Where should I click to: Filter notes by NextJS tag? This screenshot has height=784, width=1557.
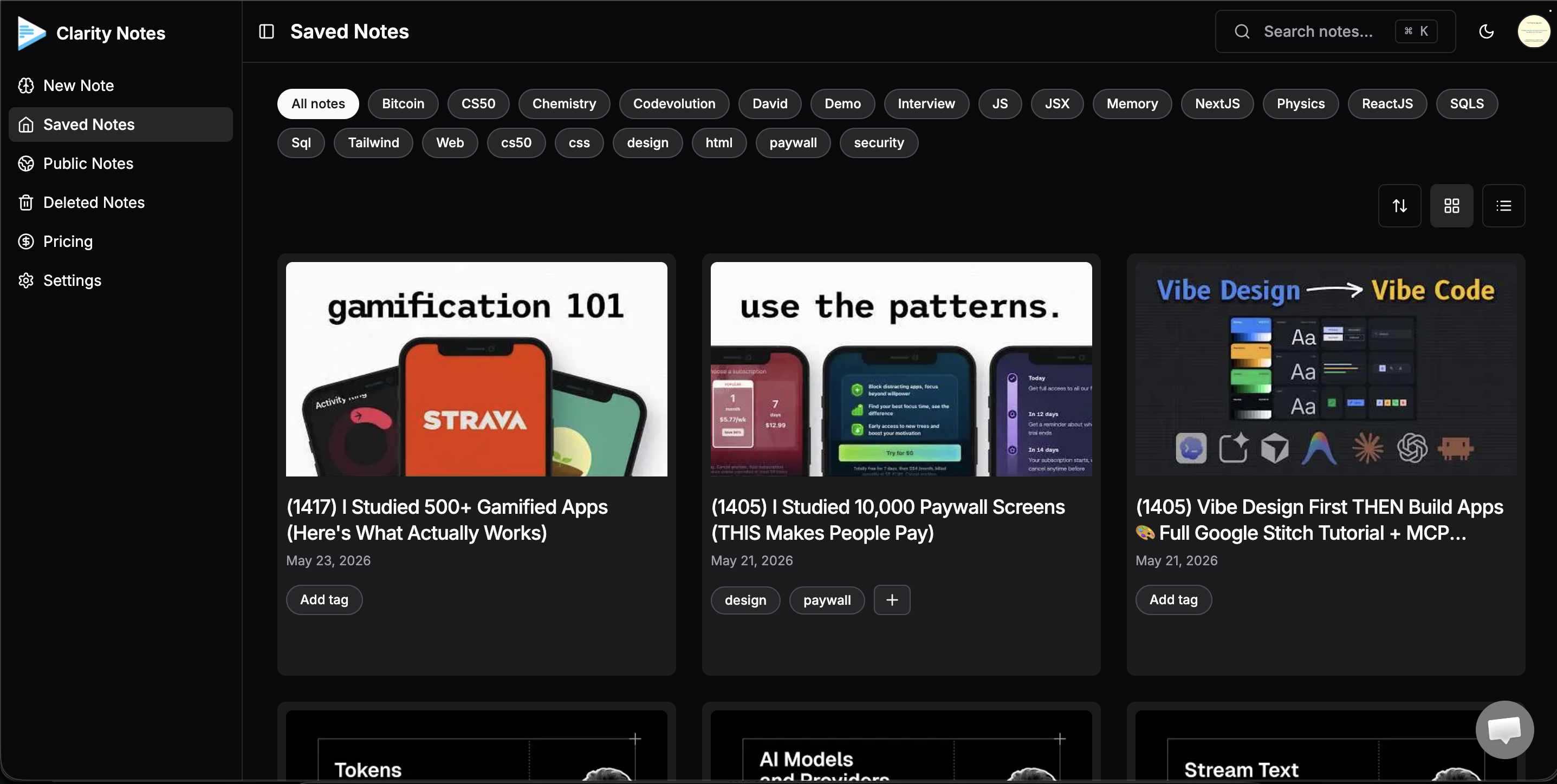(x=1217, y=104)
